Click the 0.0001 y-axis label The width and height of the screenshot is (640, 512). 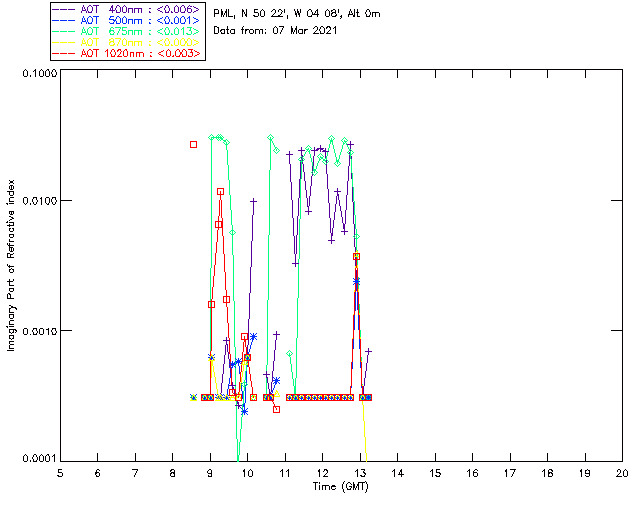(40, 459)
